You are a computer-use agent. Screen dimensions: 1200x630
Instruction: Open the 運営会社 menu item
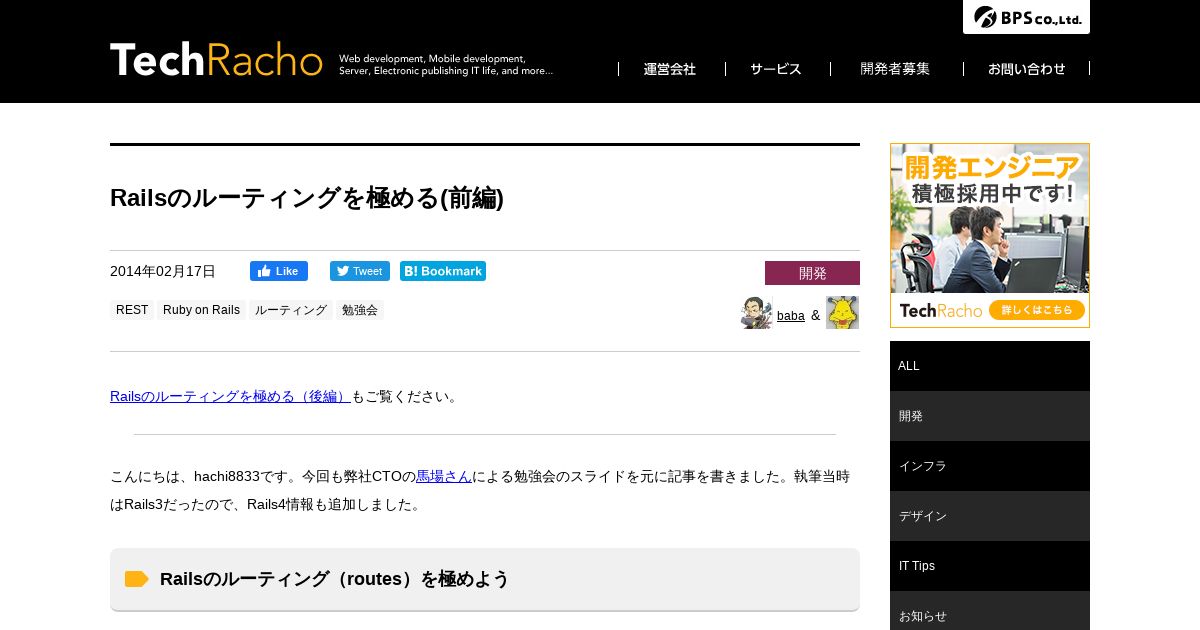(x=670, y=69)
